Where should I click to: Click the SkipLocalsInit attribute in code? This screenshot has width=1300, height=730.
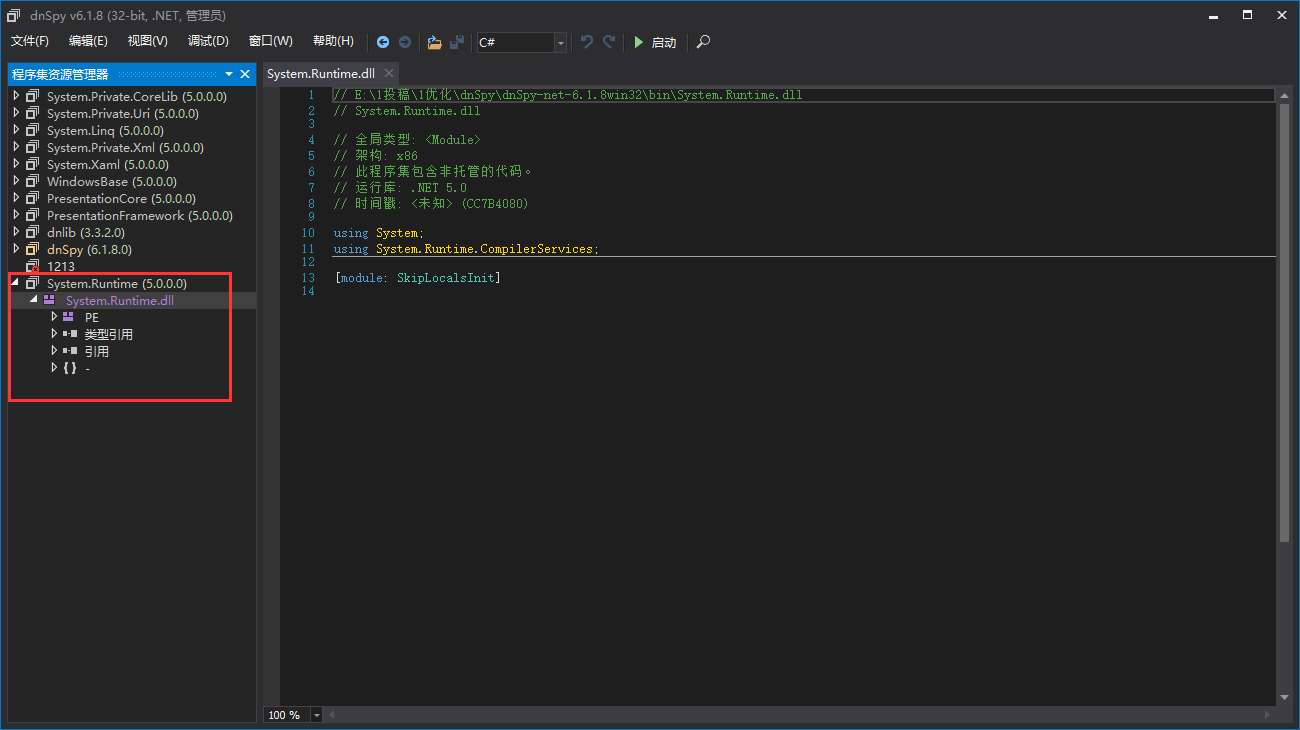tap(446, 277)
